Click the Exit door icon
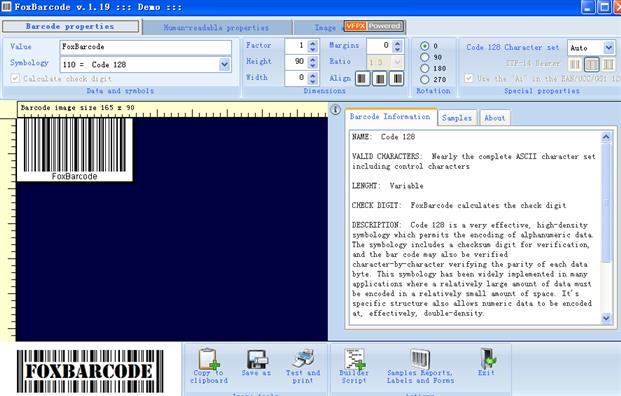This screenshot has height=396, width=621. click(x=487, y=359)
